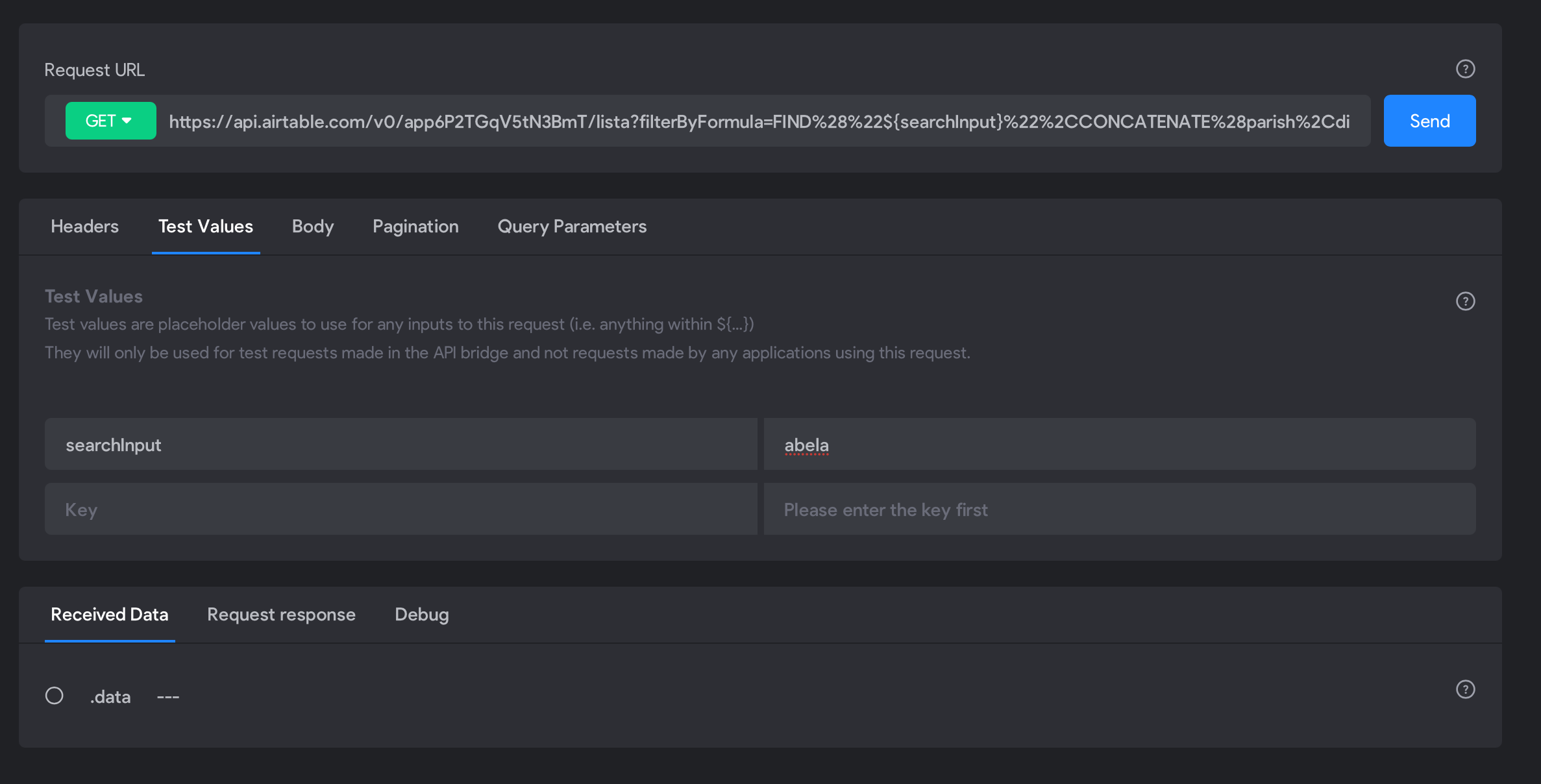The image size is (1541, 784).
Task: Edit the searchInput key field
Action: [x=401, y=445]
